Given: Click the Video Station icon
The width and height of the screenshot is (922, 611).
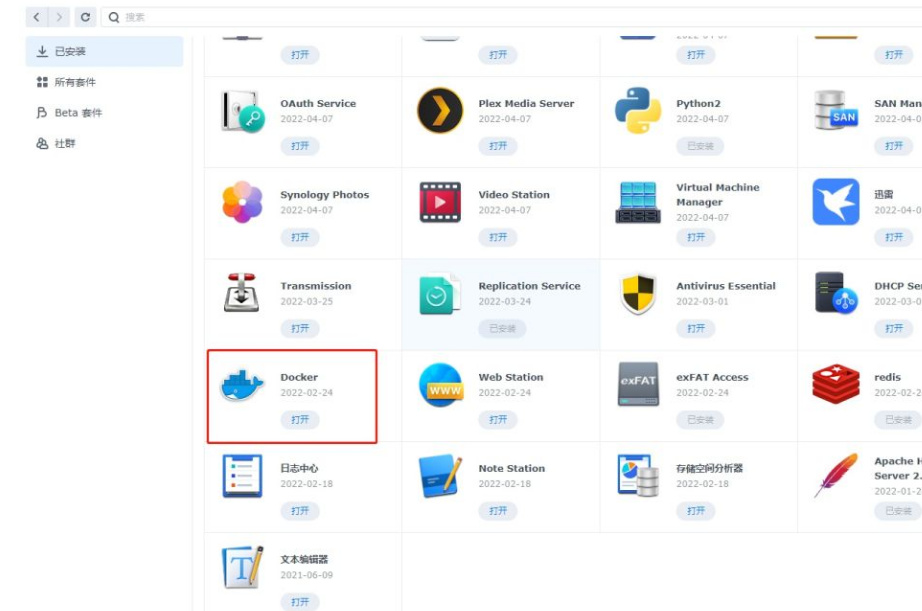Looking at the screenshot, I should 440,202.
